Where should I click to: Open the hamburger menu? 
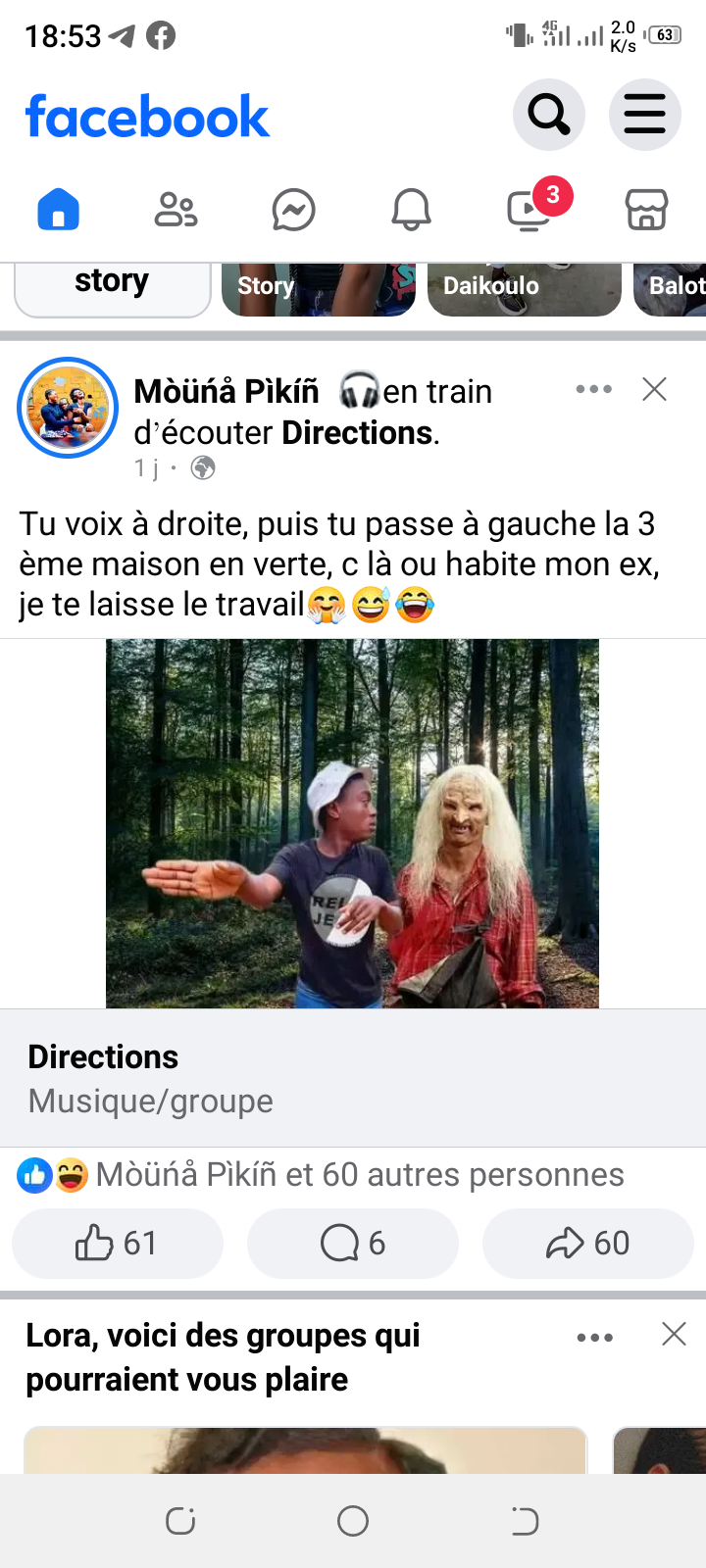click(x=645, y=115)
